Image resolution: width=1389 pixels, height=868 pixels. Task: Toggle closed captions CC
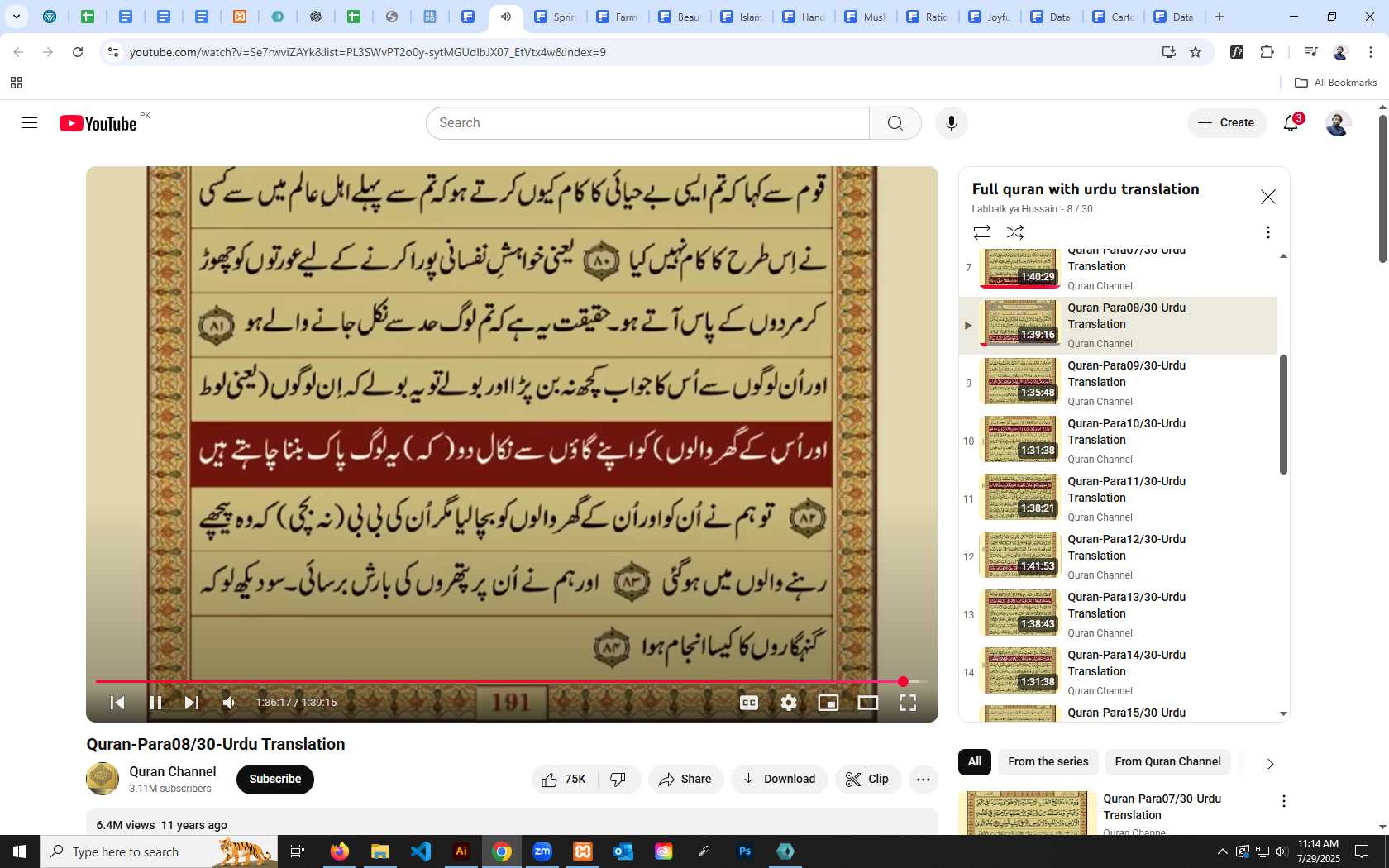pos(749,703)
